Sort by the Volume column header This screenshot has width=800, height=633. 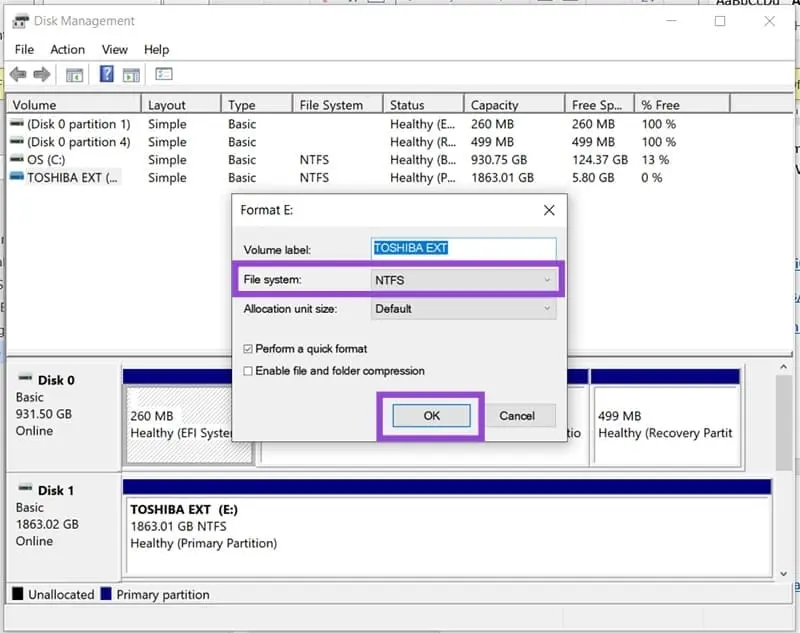(74, 105)
